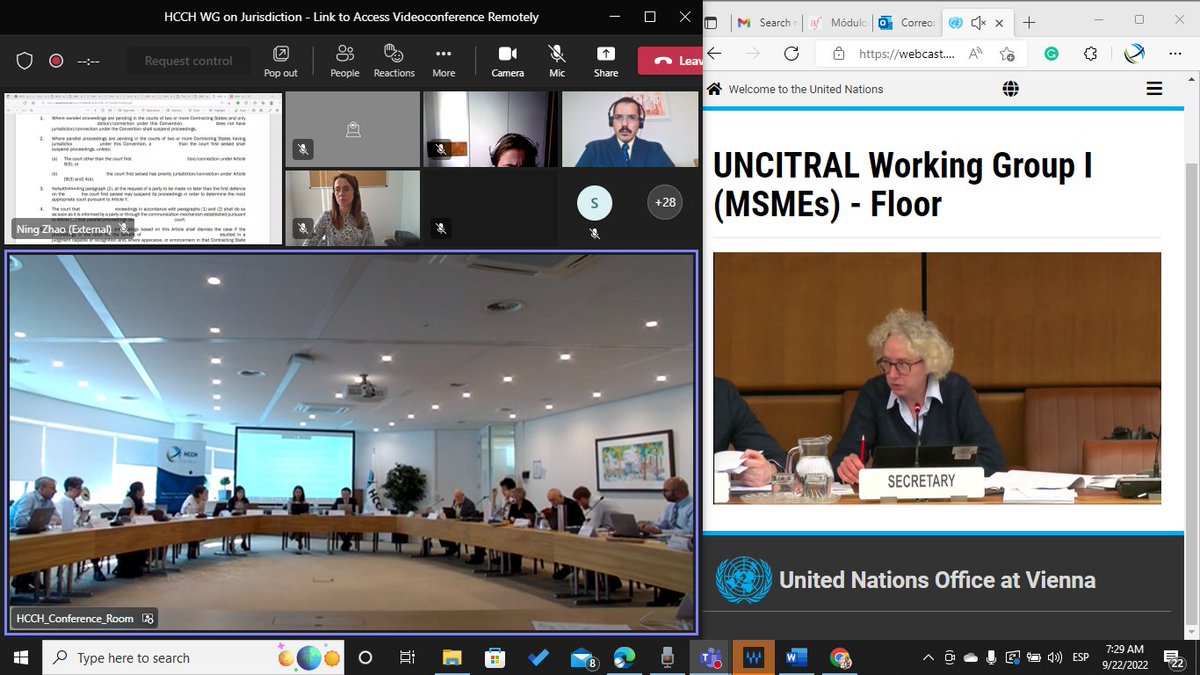Open the Edge tab actions menu icon
The height and width of the screenshot is (675, 1200).
coord(713,22)
